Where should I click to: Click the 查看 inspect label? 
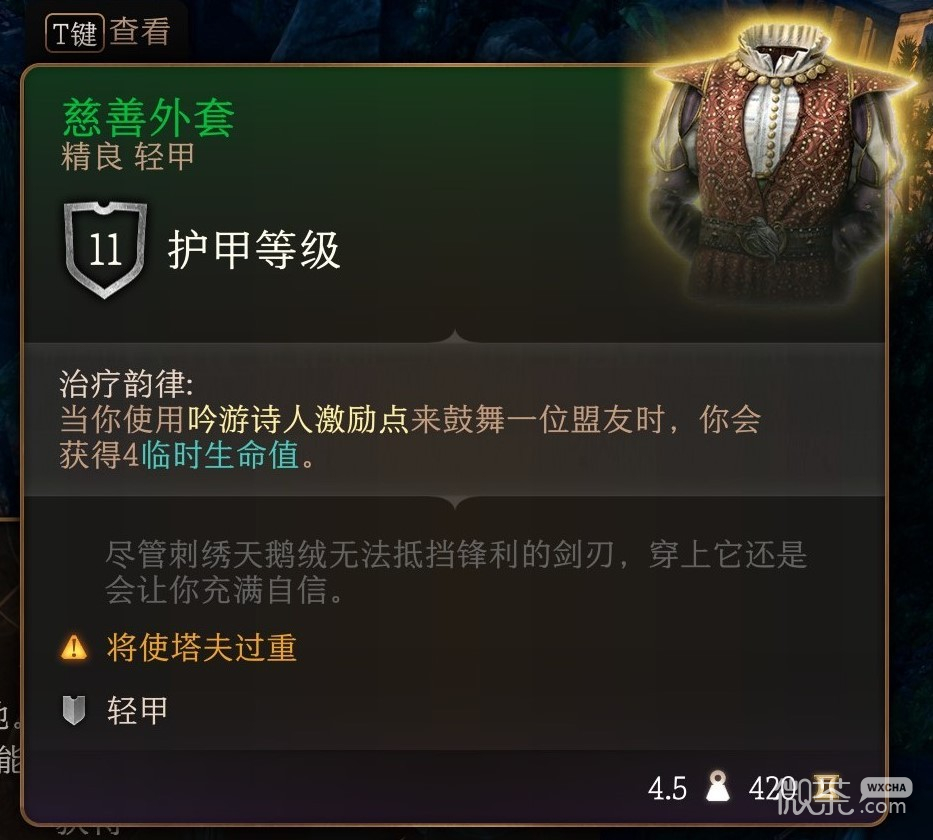click(x=140, y=32)
